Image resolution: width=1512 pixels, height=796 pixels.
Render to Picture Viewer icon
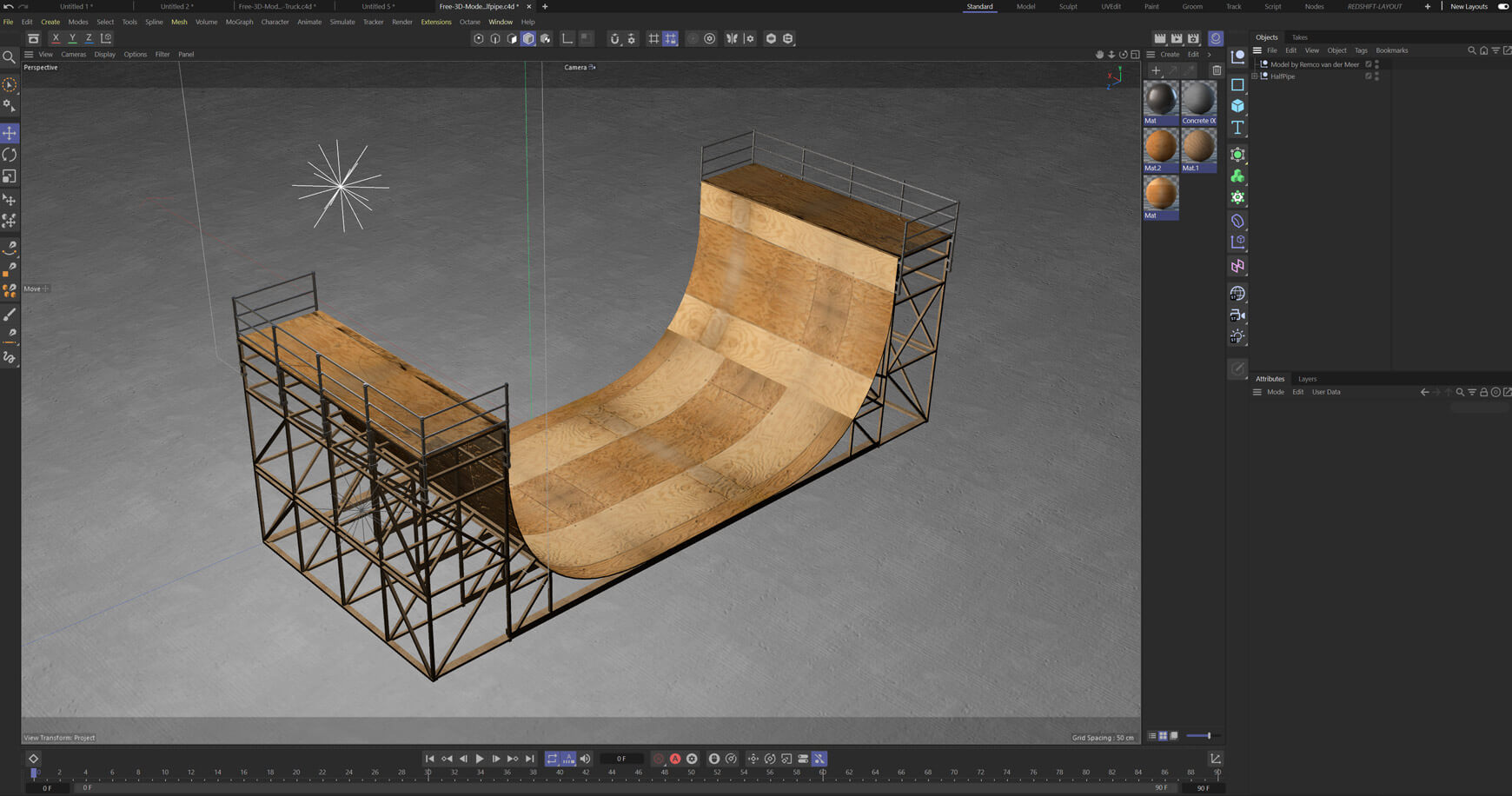point(1177,38)
